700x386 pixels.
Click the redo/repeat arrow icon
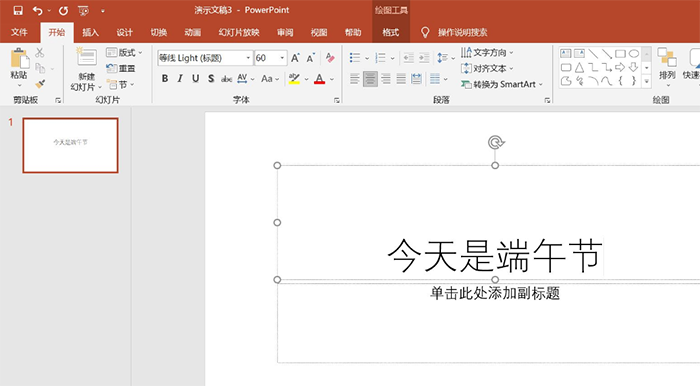63,10
